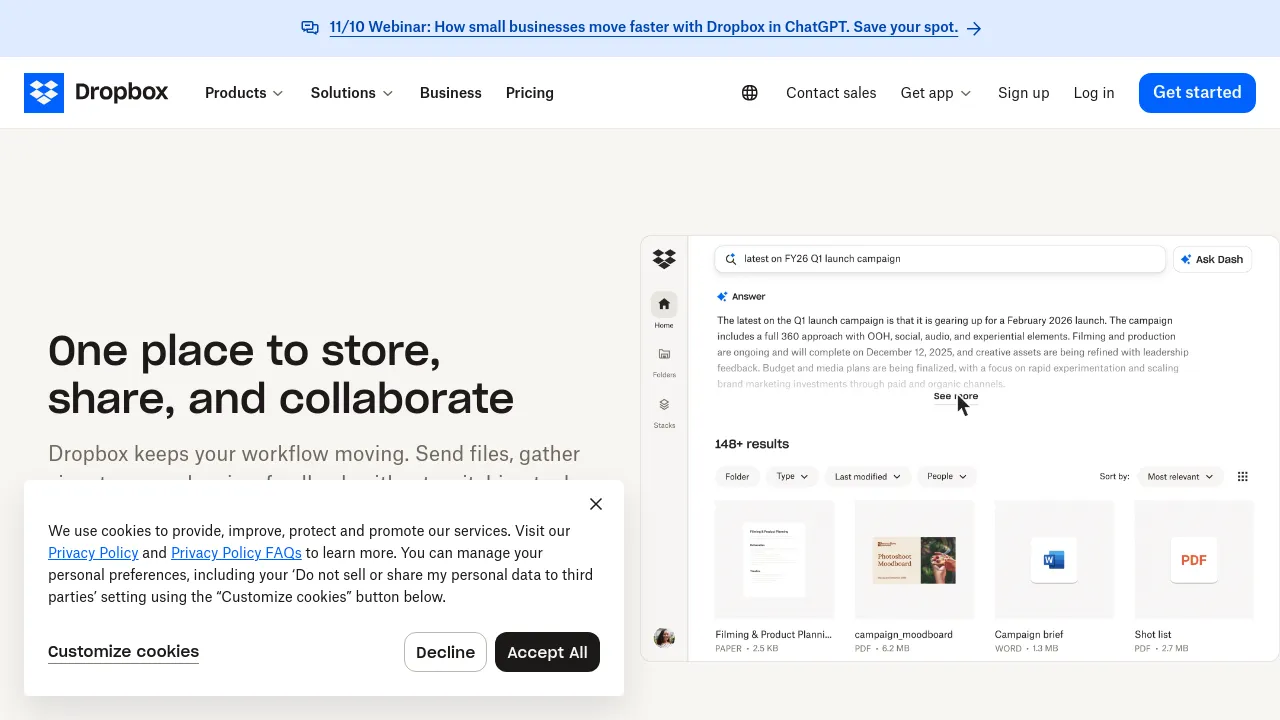This screenshot has width=1280, height=720.
Task: Go to the Business page
Action: tap(451, 93)
